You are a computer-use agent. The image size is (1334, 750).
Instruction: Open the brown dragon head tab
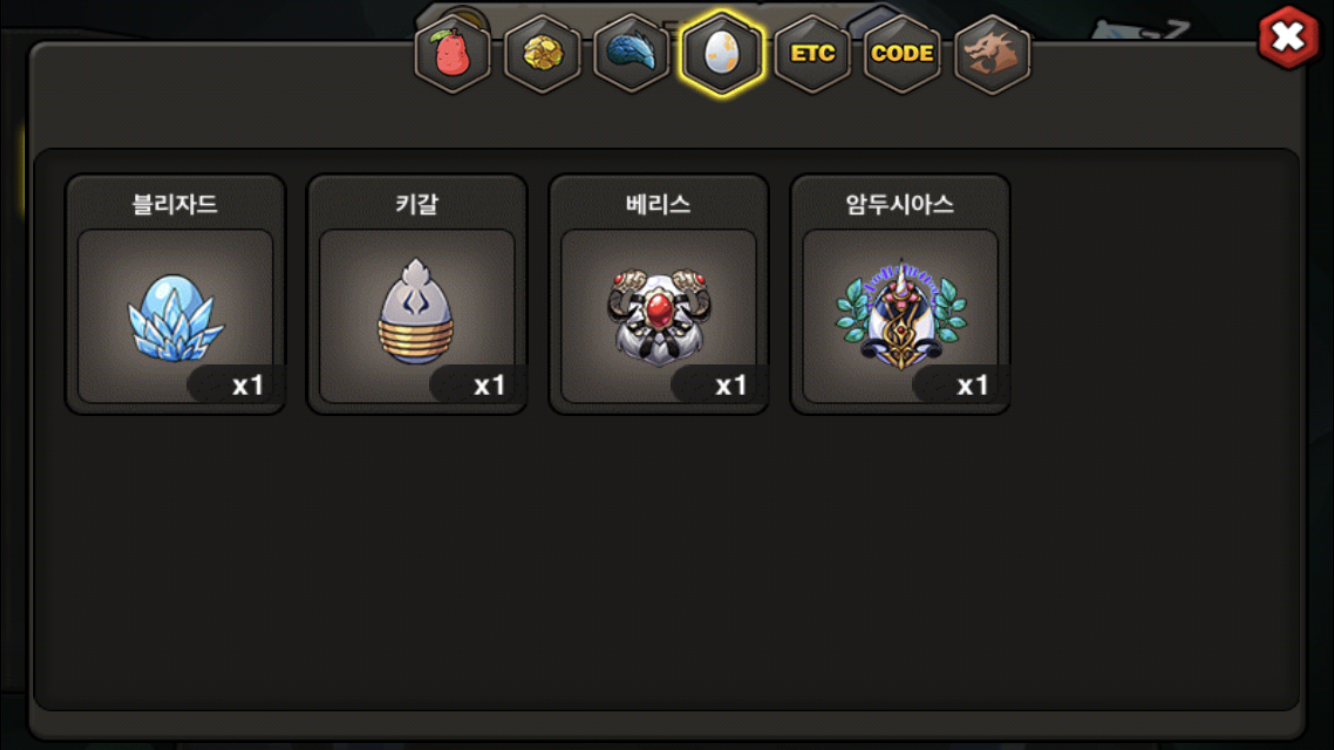992,53
